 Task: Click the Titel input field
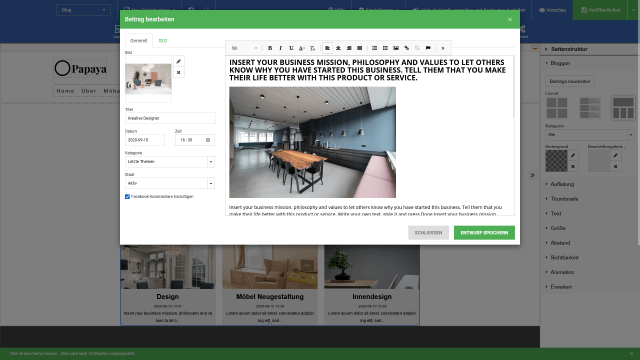[170, 118]
